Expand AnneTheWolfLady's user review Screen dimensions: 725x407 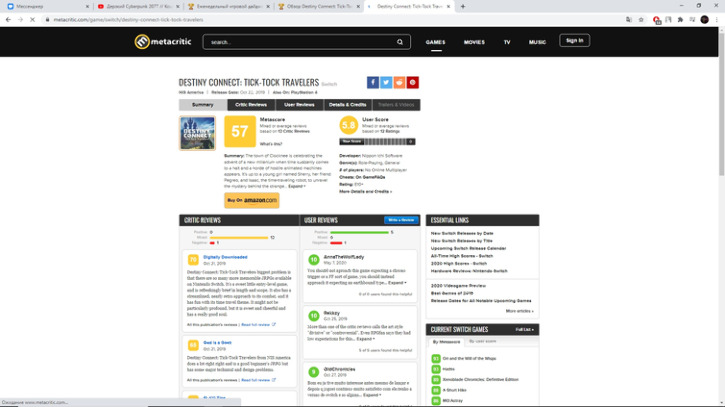tap(397, 283)
